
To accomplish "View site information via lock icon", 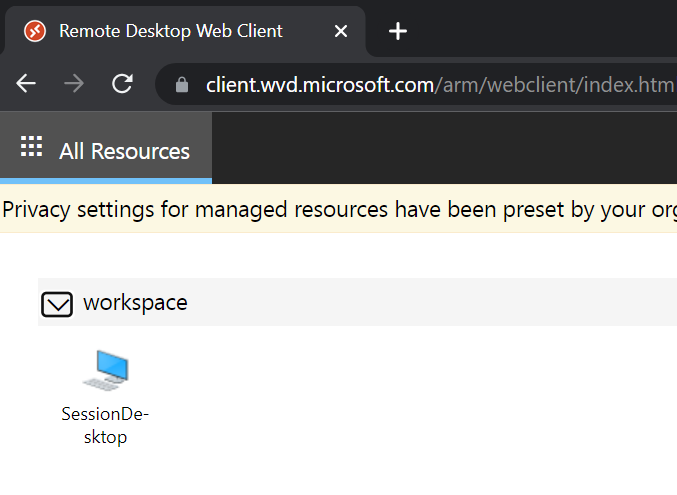I will (x=181, y=85).
